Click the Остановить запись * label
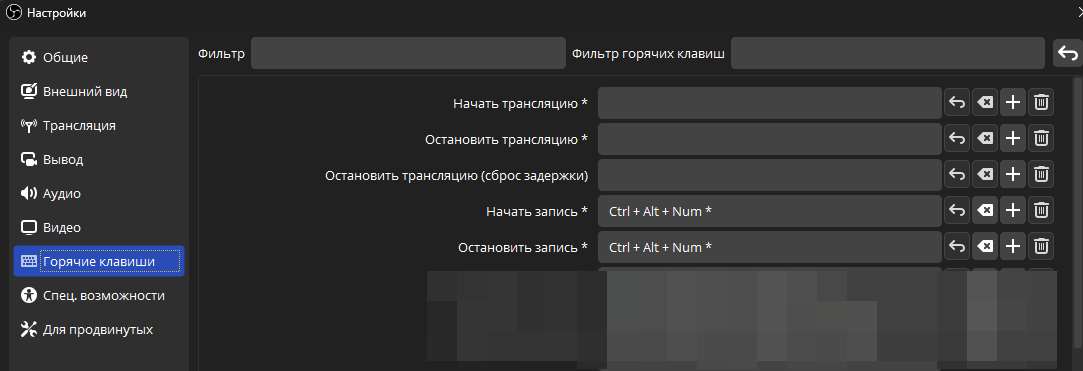Screen dimensions: 1083x371 tap(523, 247)
